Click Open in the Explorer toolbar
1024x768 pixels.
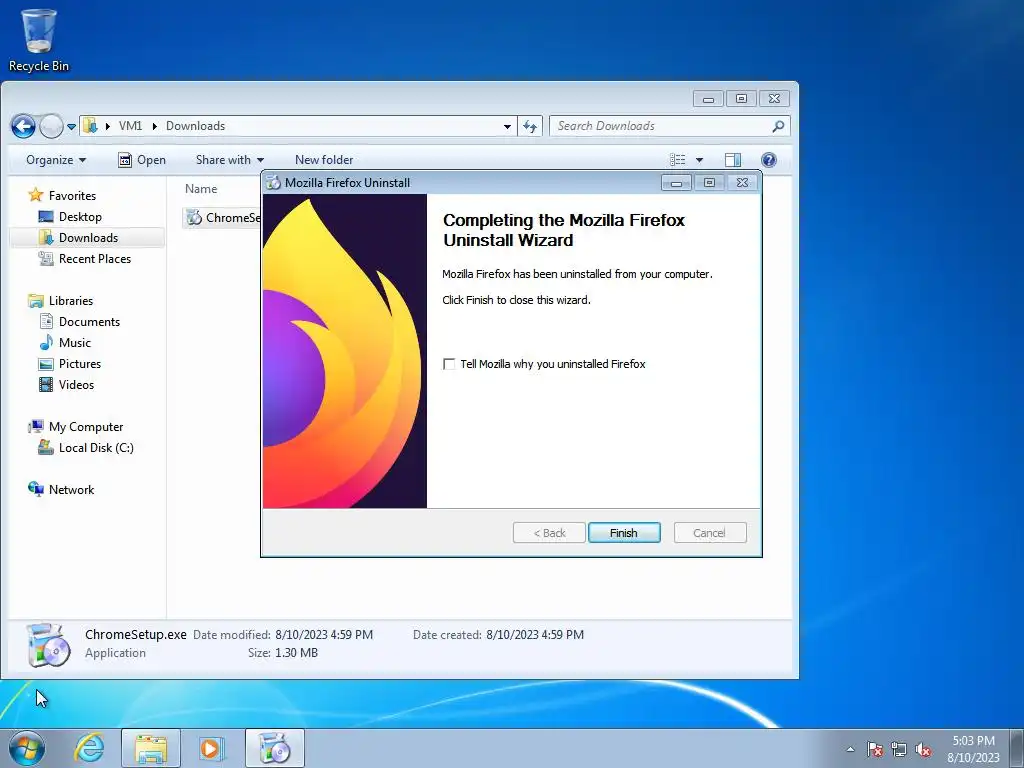point(142,160)
